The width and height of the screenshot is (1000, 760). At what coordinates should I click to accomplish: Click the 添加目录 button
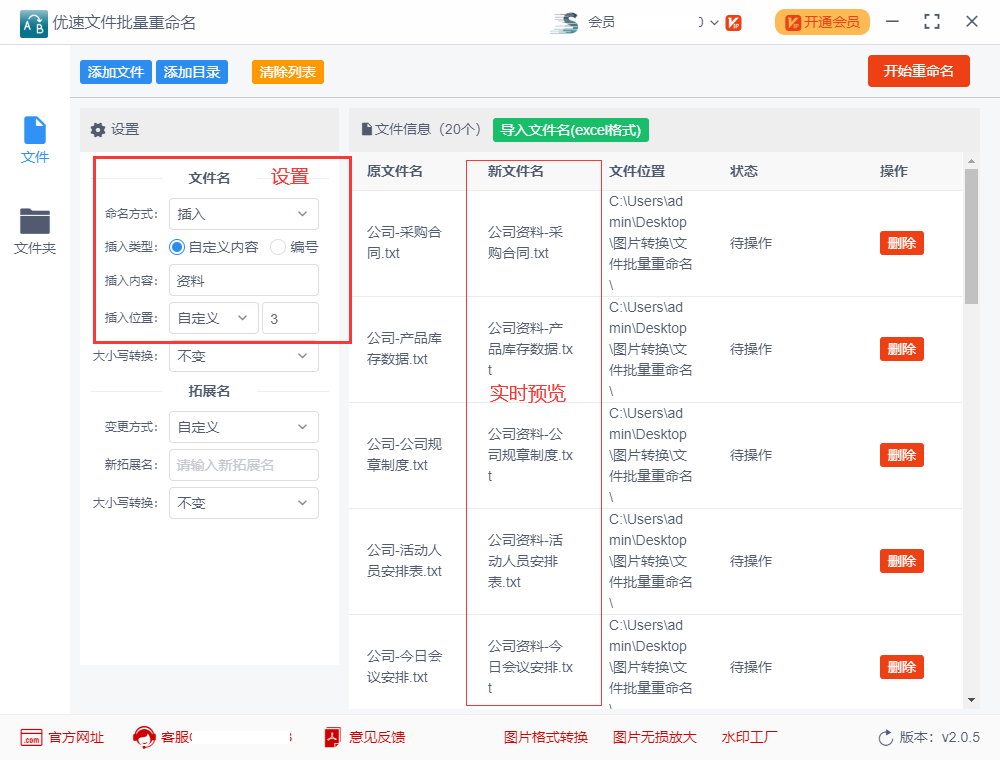[x=191, y=72]
